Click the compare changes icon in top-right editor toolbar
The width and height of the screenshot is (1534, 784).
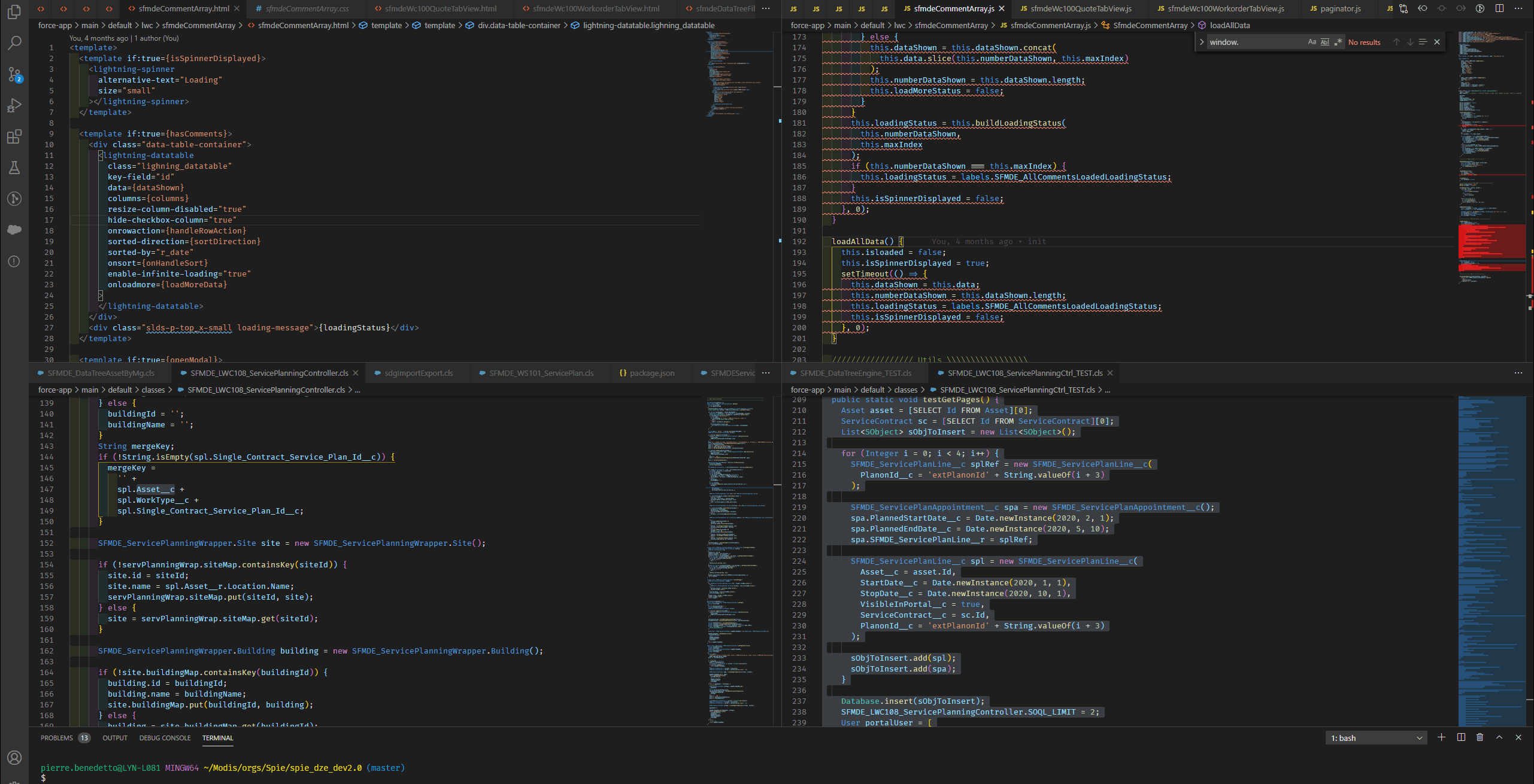(x=1403, y=8)
